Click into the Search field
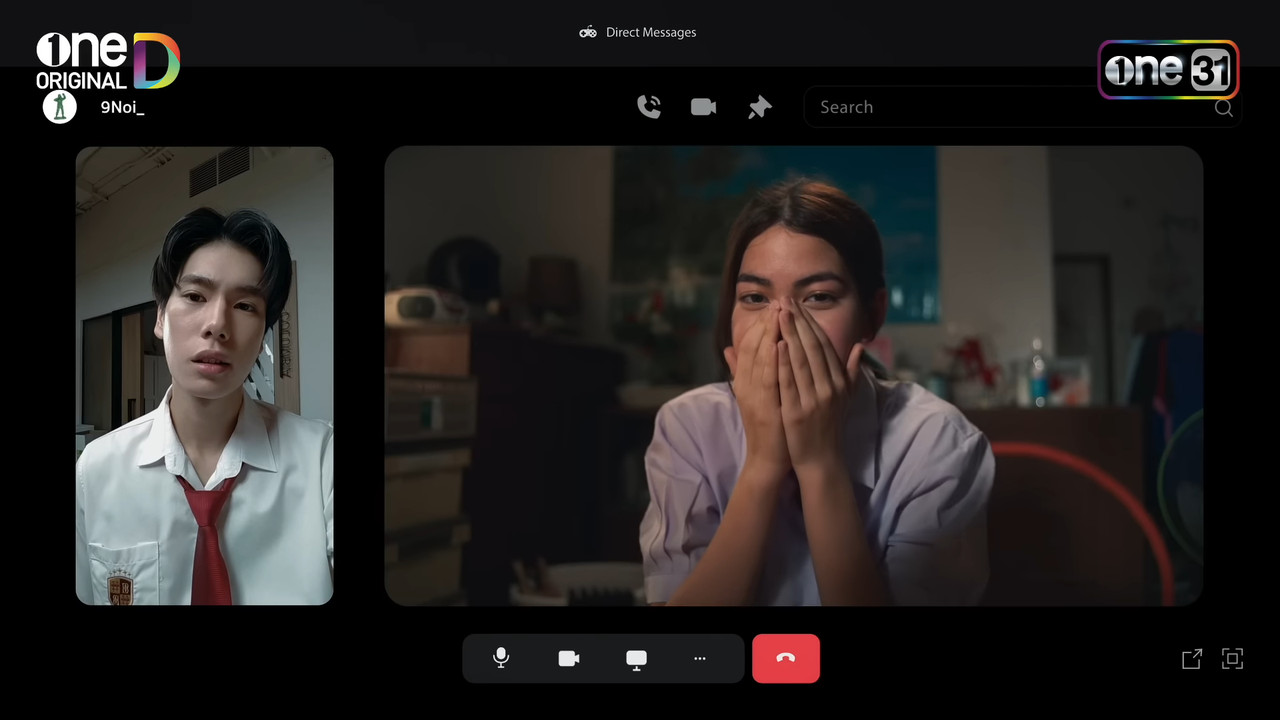The image size is (1280, 720). click(1023, 107)
